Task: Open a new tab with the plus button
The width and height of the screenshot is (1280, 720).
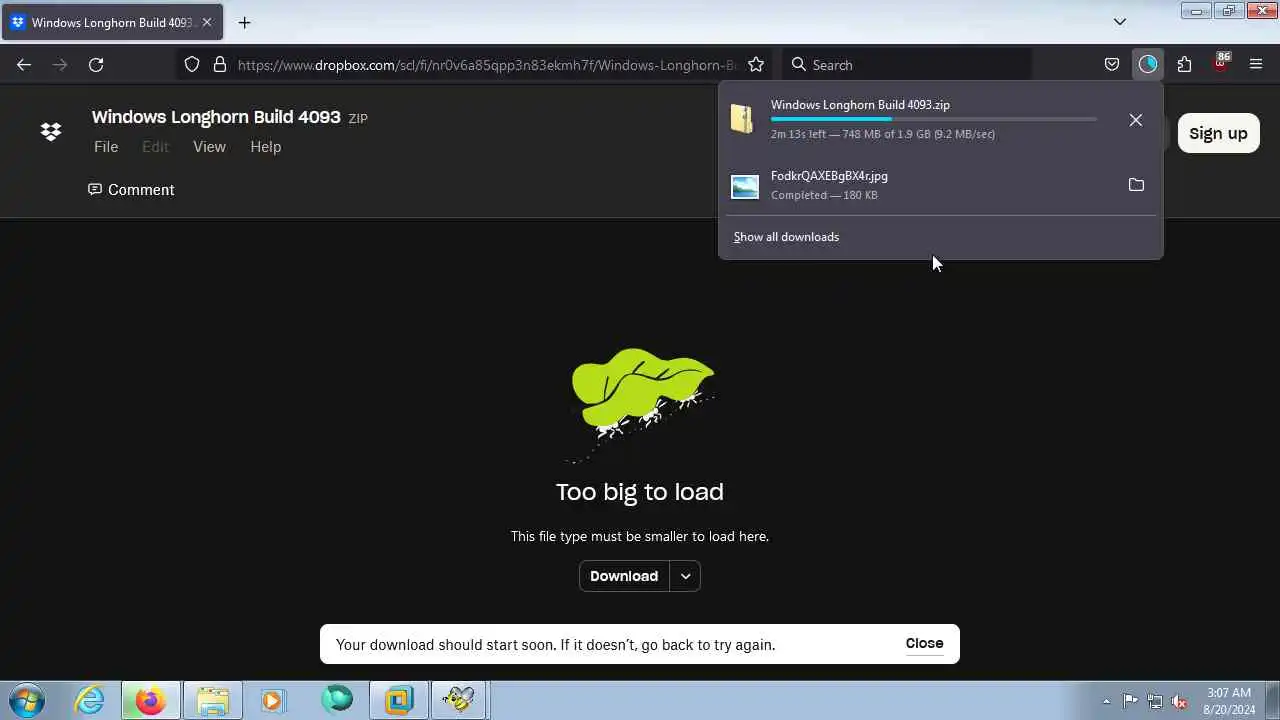Action: (x=244, y=22)
